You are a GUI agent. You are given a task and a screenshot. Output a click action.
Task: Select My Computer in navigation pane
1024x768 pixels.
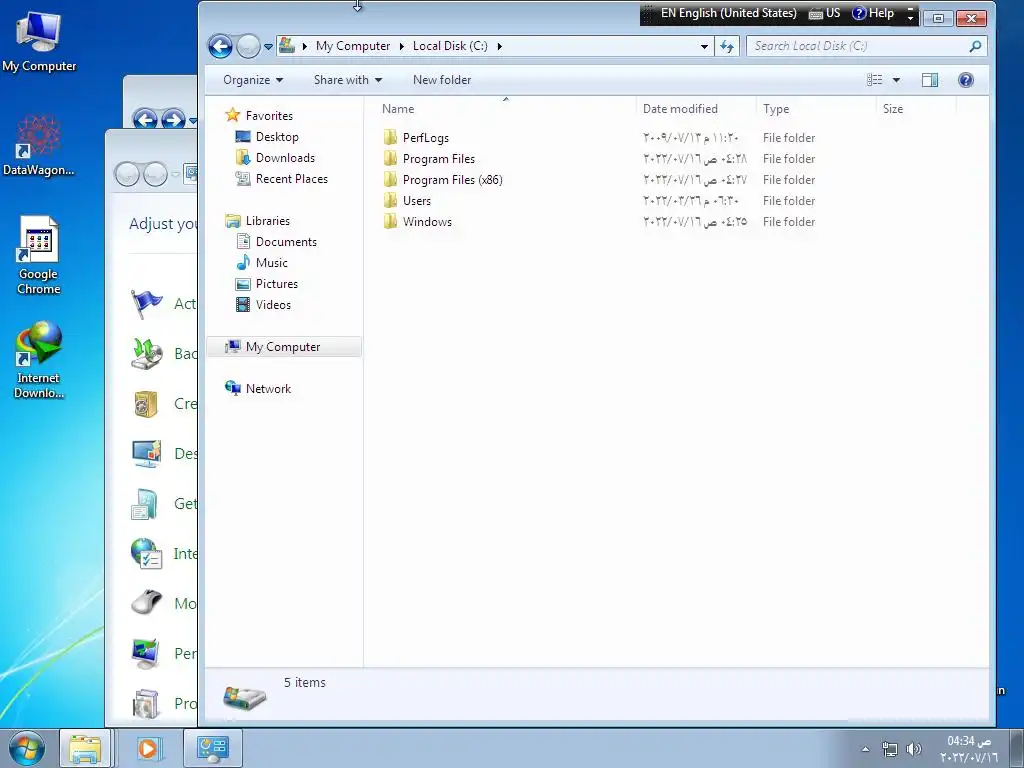(x=283, y=347)
